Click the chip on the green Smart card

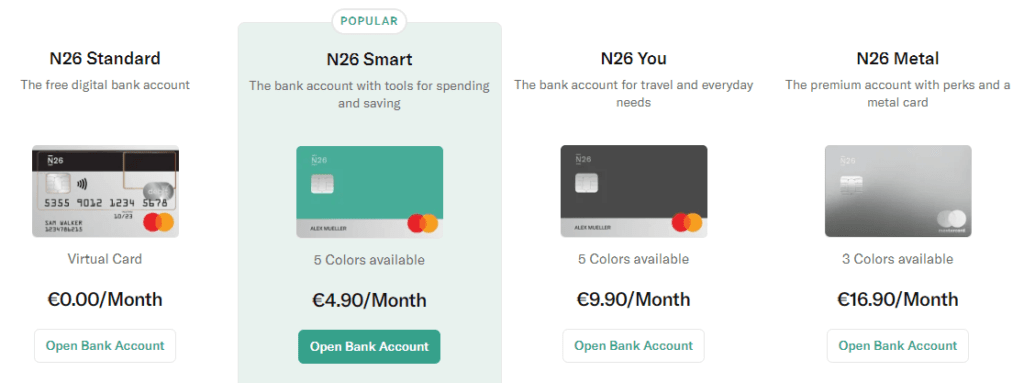point(323,184)
